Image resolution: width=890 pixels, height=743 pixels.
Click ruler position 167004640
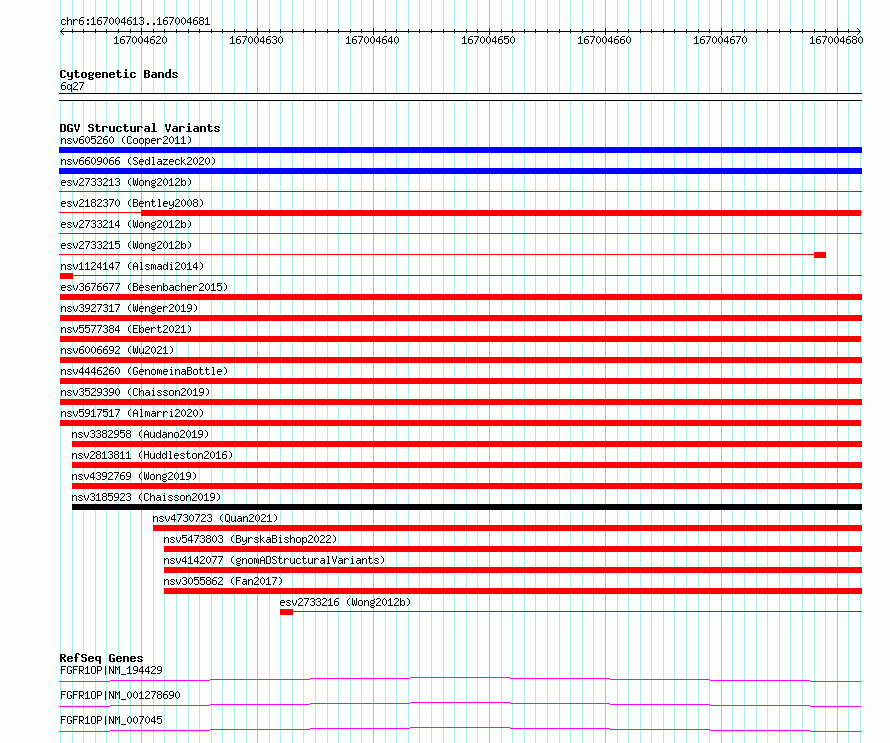click(372, 40)
